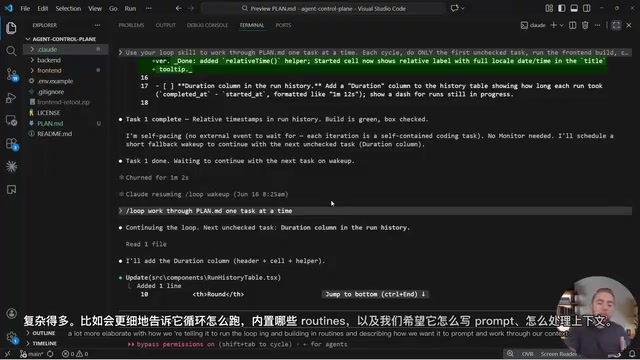Open the Selection menu
The image size is (640, 360).
tap(68, 8)
